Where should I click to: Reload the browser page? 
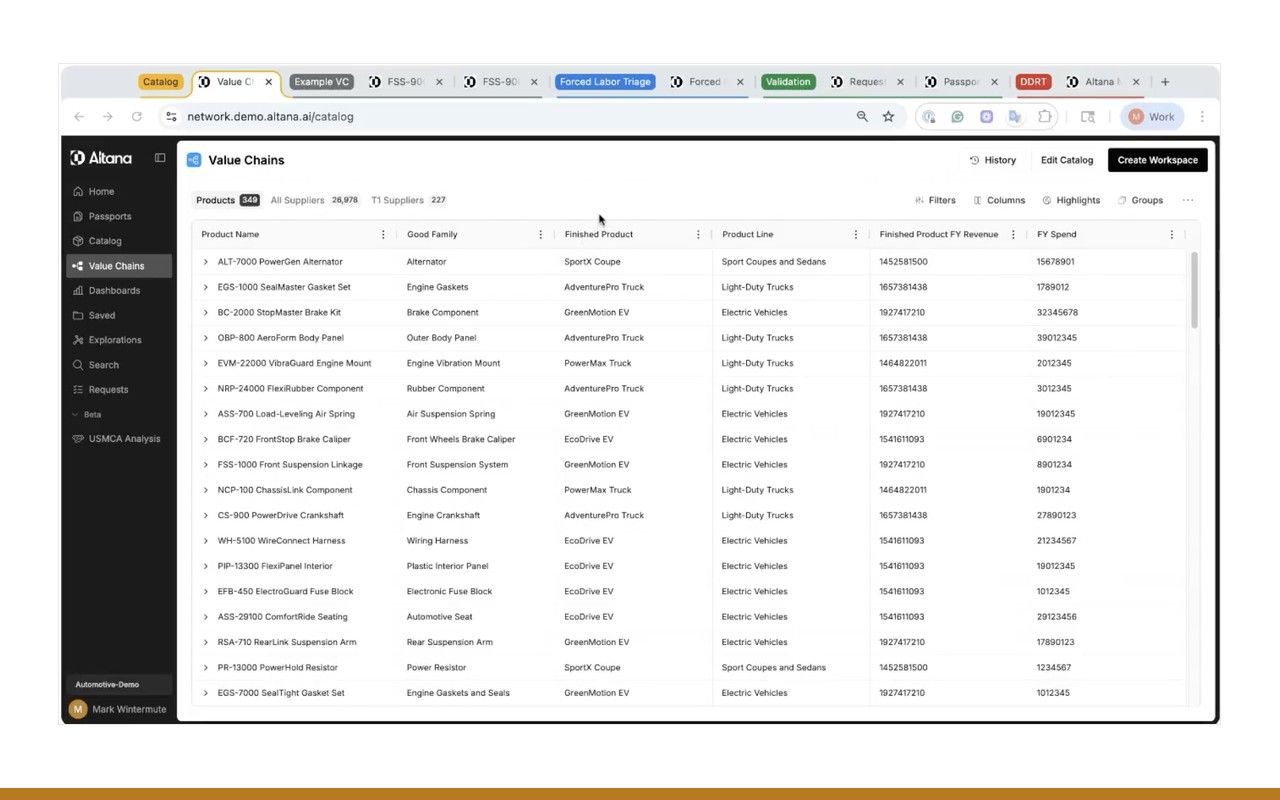coord(136,117)
